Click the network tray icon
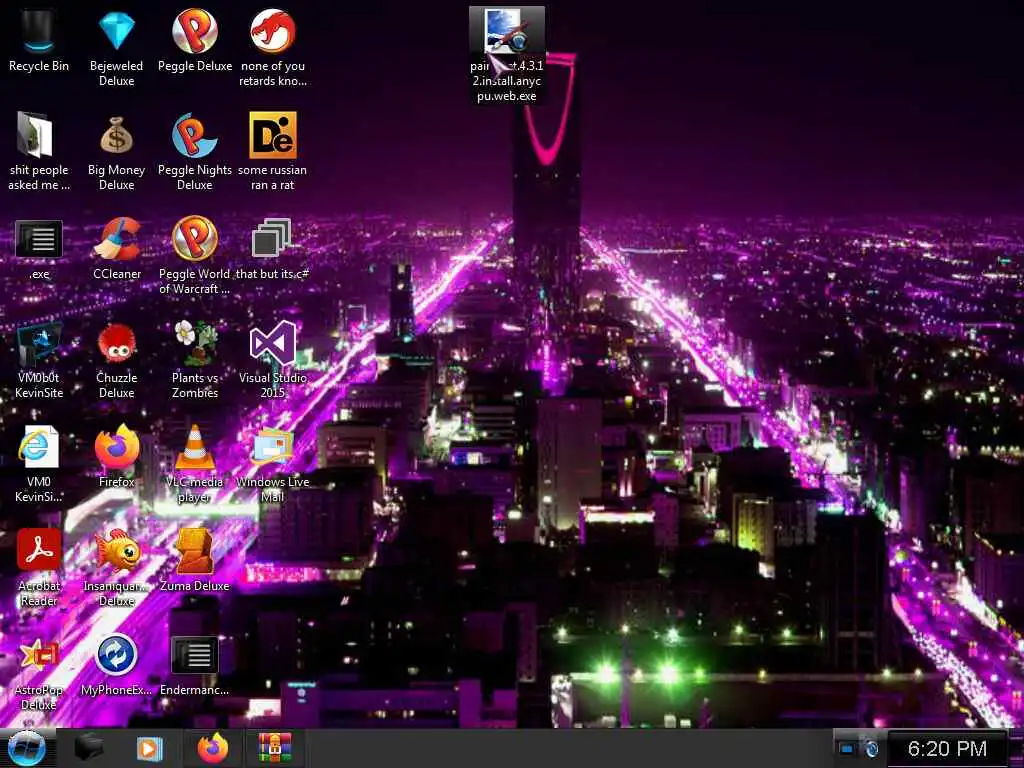The image size is (1024, 768). tap(846, 748)
